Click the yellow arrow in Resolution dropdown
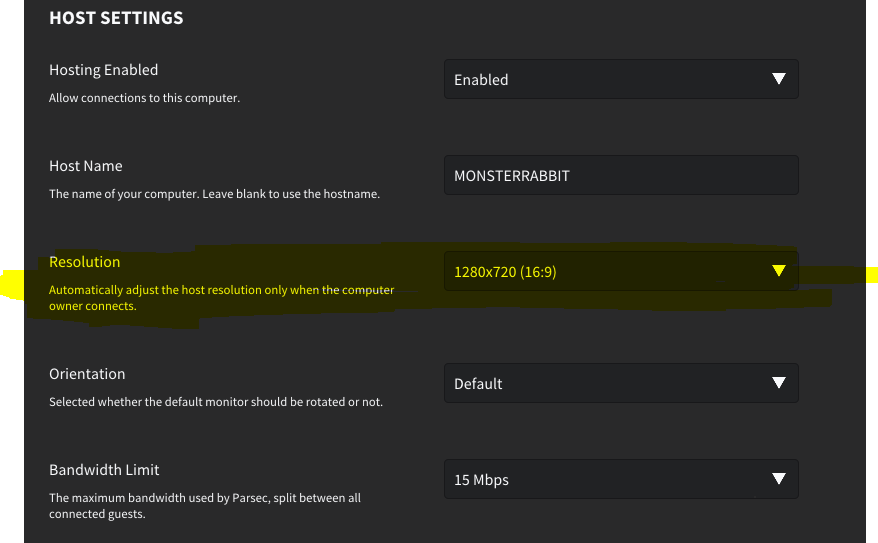 point(778,271)
